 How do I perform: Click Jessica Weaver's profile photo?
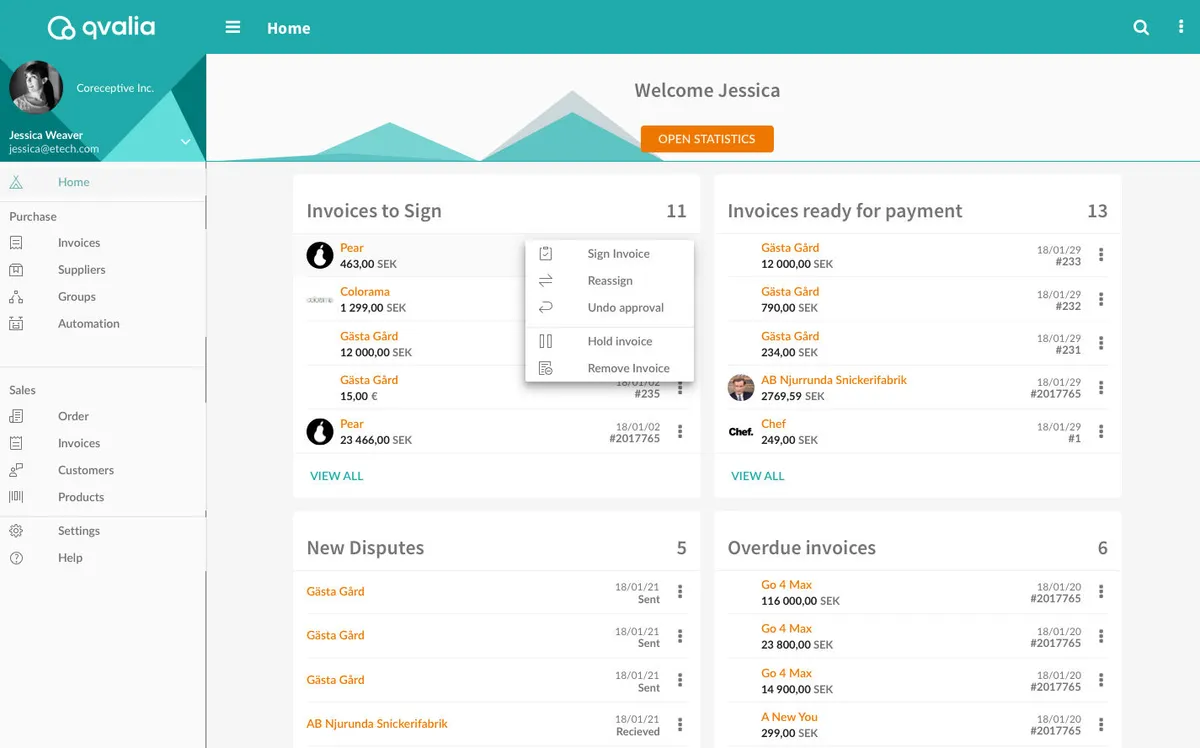[x=36, y=88]
